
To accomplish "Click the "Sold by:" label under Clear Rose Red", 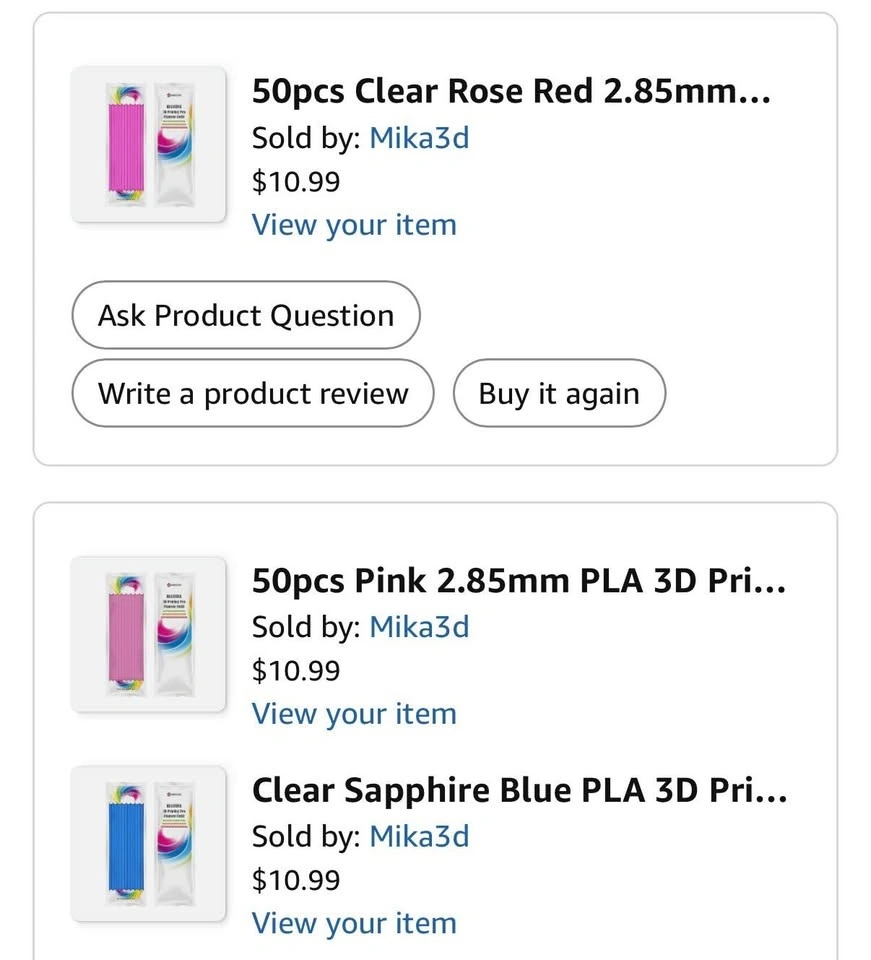I will point(305,137).
